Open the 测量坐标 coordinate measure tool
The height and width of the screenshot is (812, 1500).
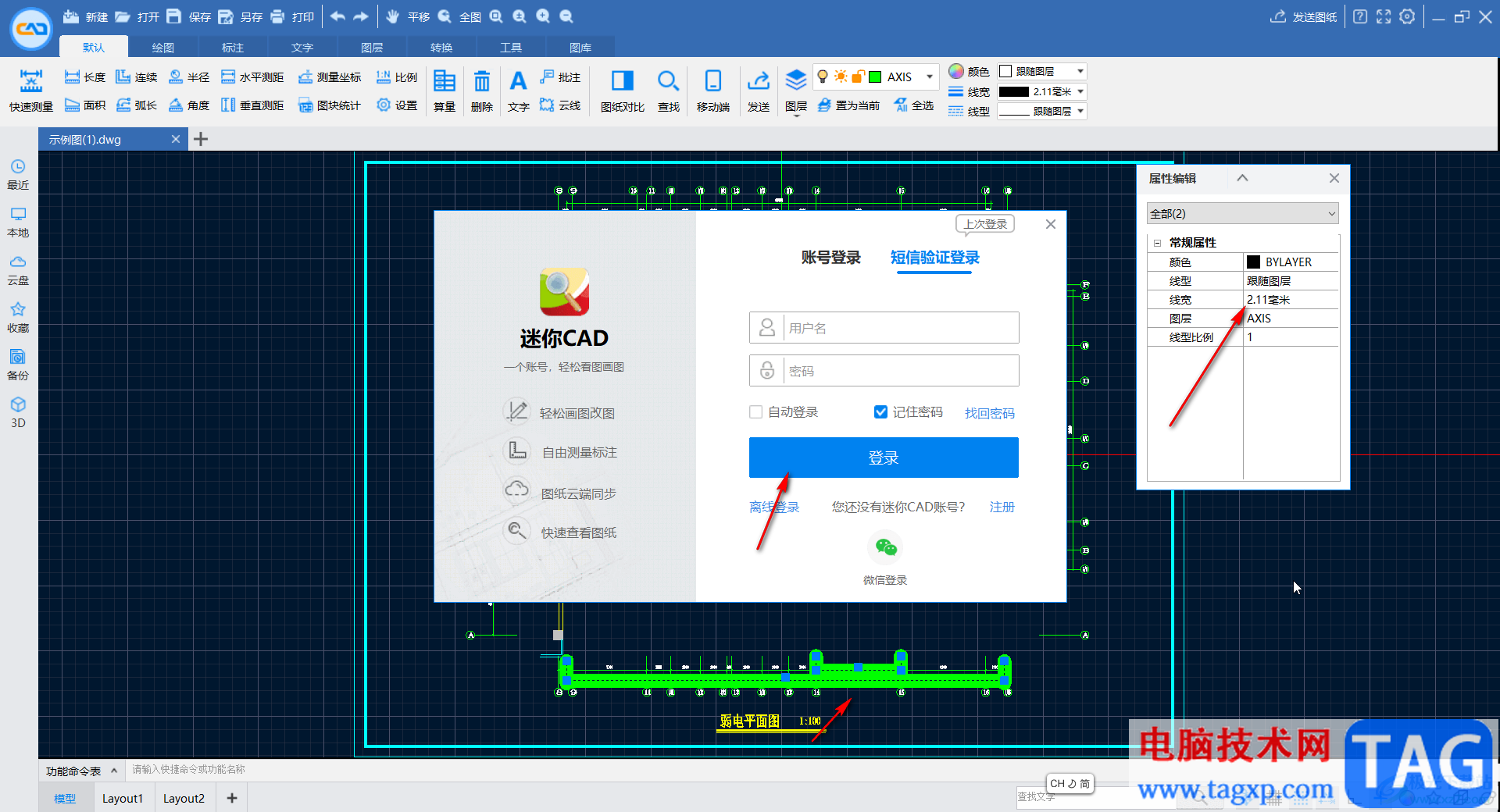tap(329, 77)
